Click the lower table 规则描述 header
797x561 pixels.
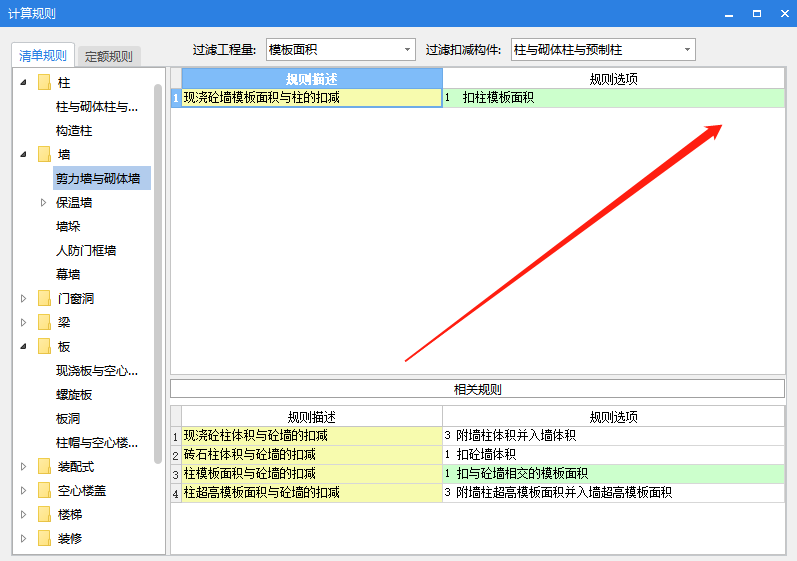pyautogui.click(x=312, y=417)
